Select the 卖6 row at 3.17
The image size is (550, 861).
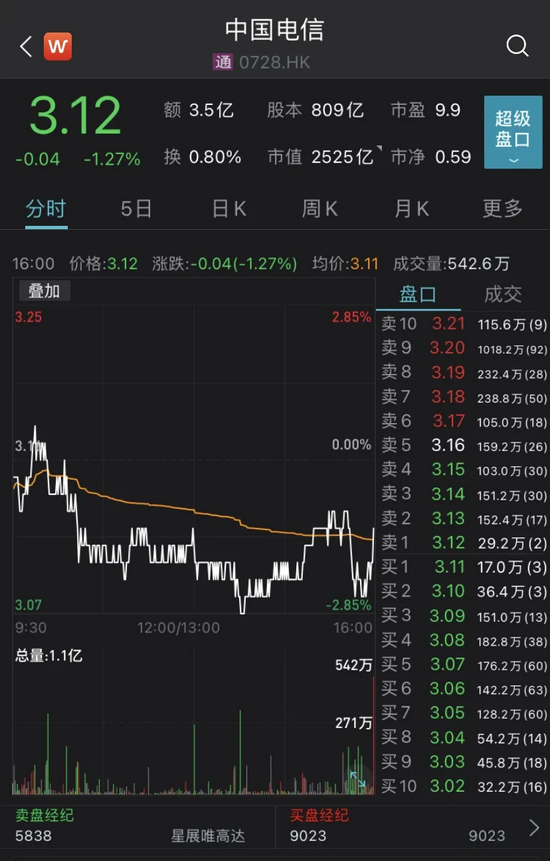[x=464, y=421]
